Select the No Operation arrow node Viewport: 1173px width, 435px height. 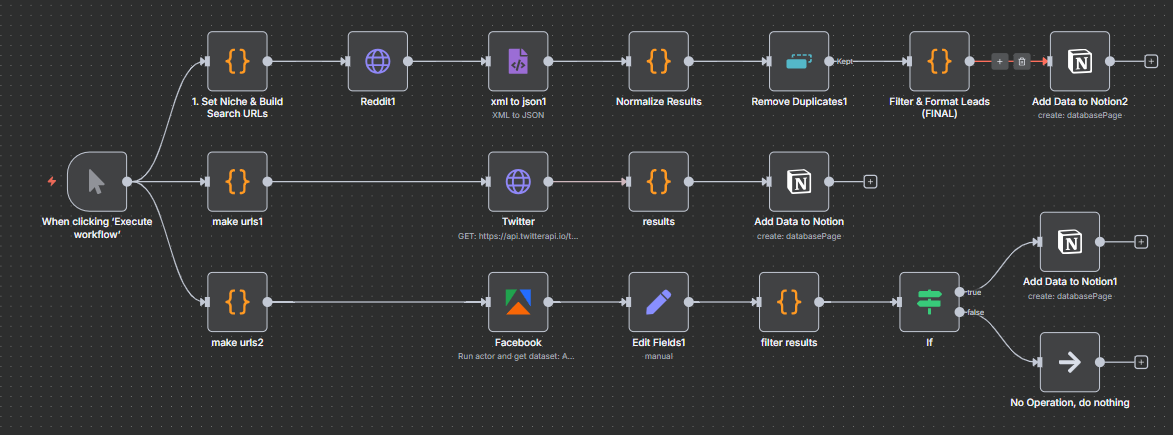[x=1070, y=362]
